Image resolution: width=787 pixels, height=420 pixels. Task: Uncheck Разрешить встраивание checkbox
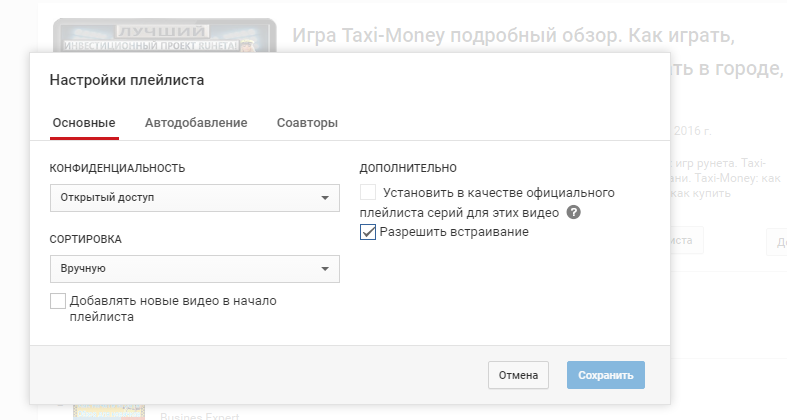pyautogui.click(x=368, y=232)
